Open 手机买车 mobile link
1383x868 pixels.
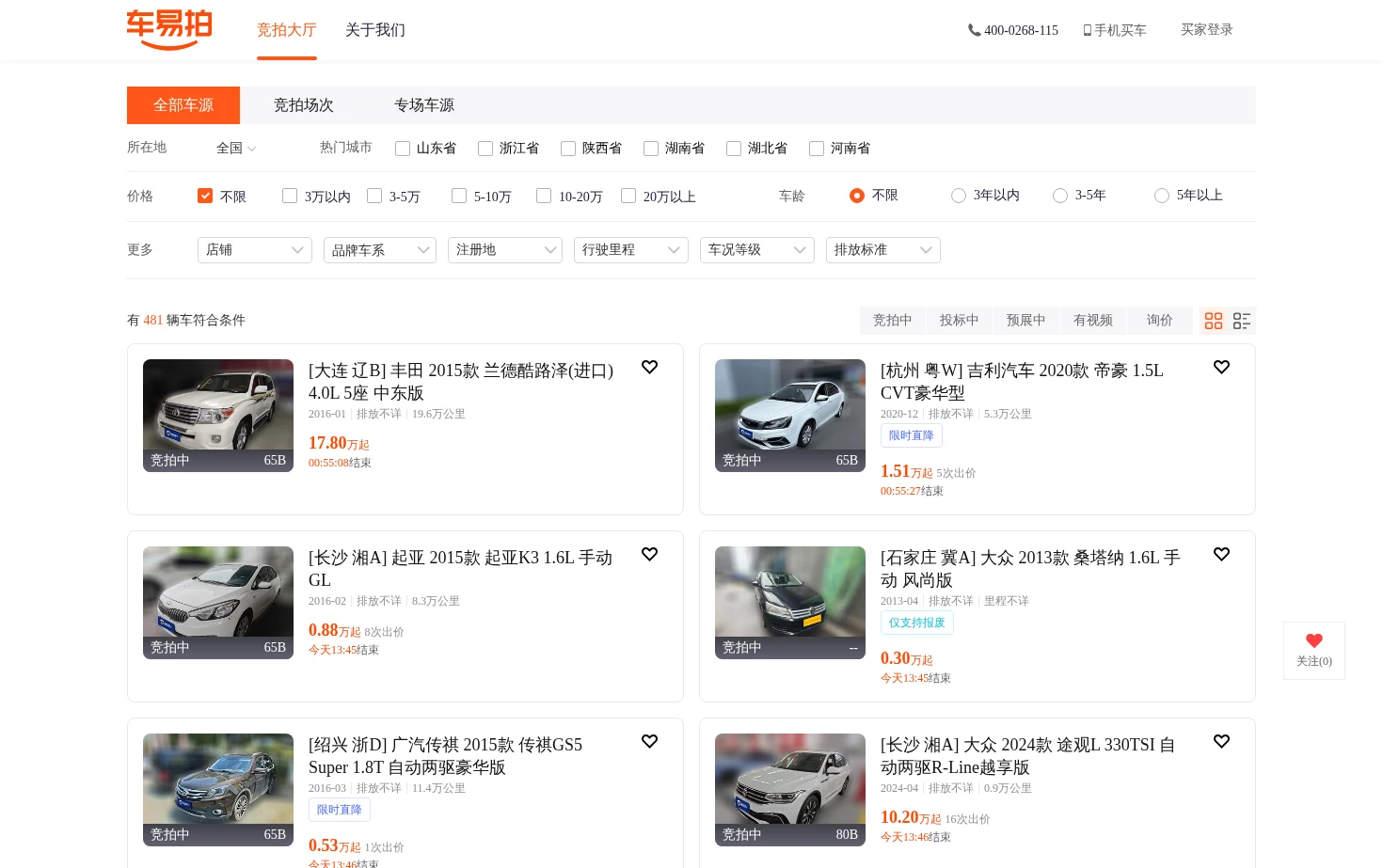(x=1115, y=30)
